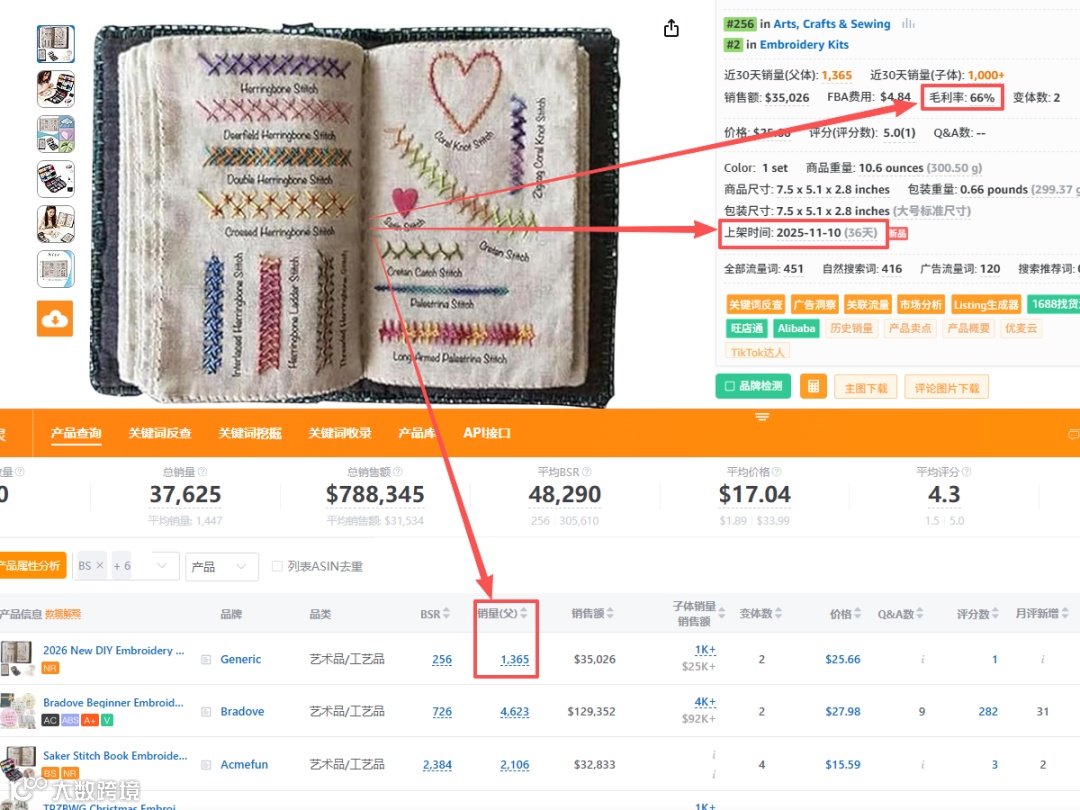The height and width of the screenshot is (810, 1080).
Task: Open the 产品库 tab
Action: point(417,433)
